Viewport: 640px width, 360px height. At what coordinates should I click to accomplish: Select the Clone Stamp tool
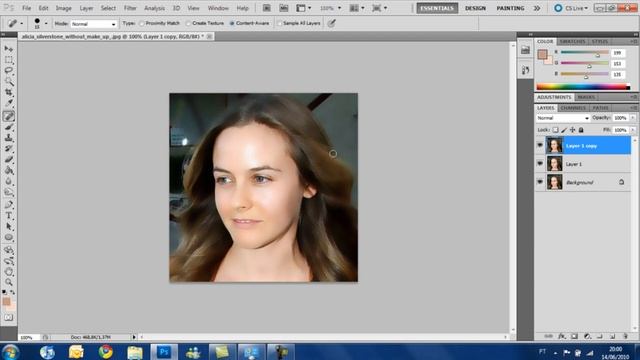point(9,138)
